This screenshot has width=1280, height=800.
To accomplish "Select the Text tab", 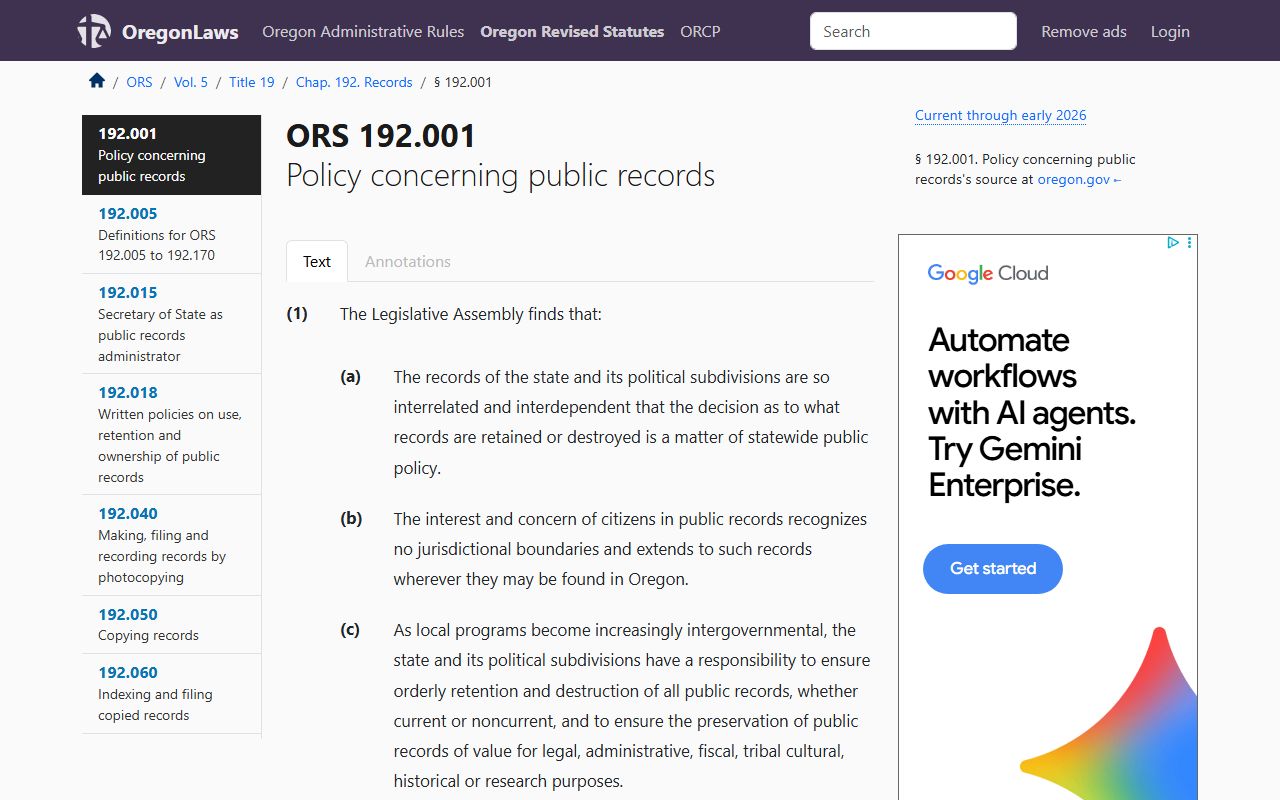I will click(317, 261).
